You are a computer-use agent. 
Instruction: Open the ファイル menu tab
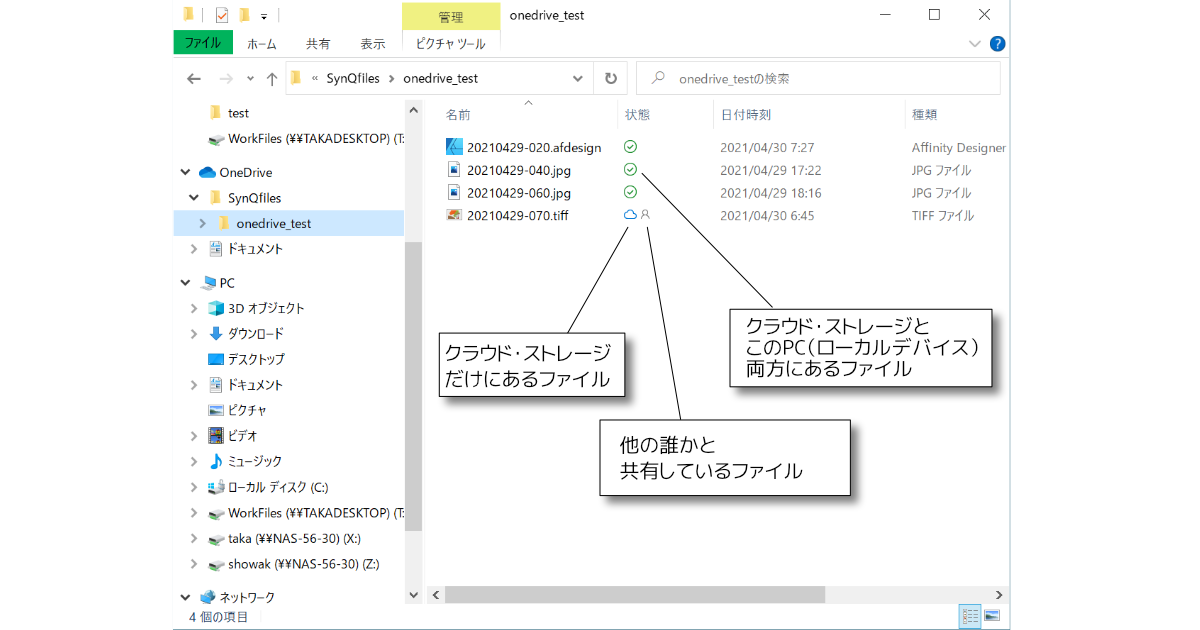pyautogui.click(x=203, y=43)
